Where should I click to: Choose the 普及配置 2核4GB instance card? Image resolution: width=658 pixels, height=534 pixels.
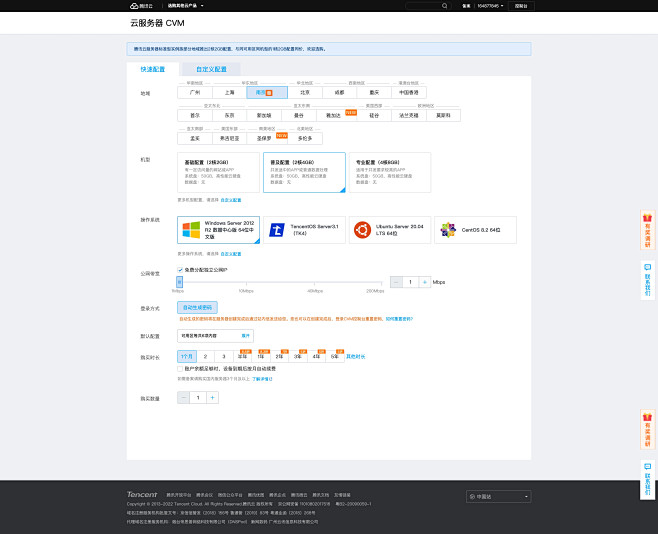(304, 172)
